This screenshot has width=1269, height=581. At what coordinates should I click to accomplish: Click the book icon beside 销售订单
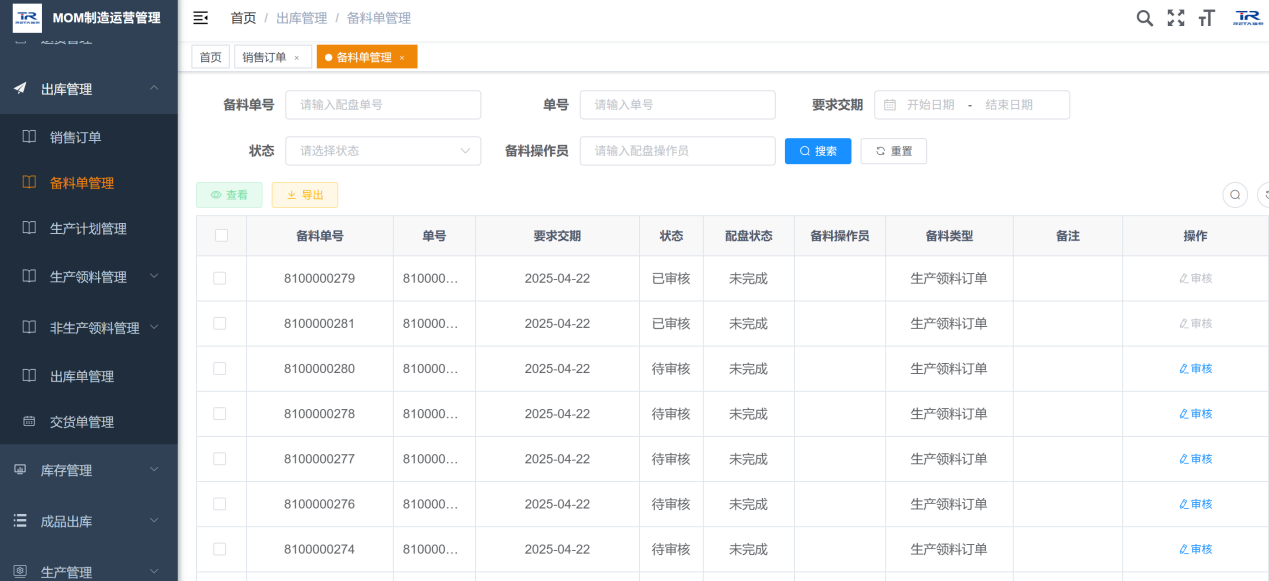29,137
